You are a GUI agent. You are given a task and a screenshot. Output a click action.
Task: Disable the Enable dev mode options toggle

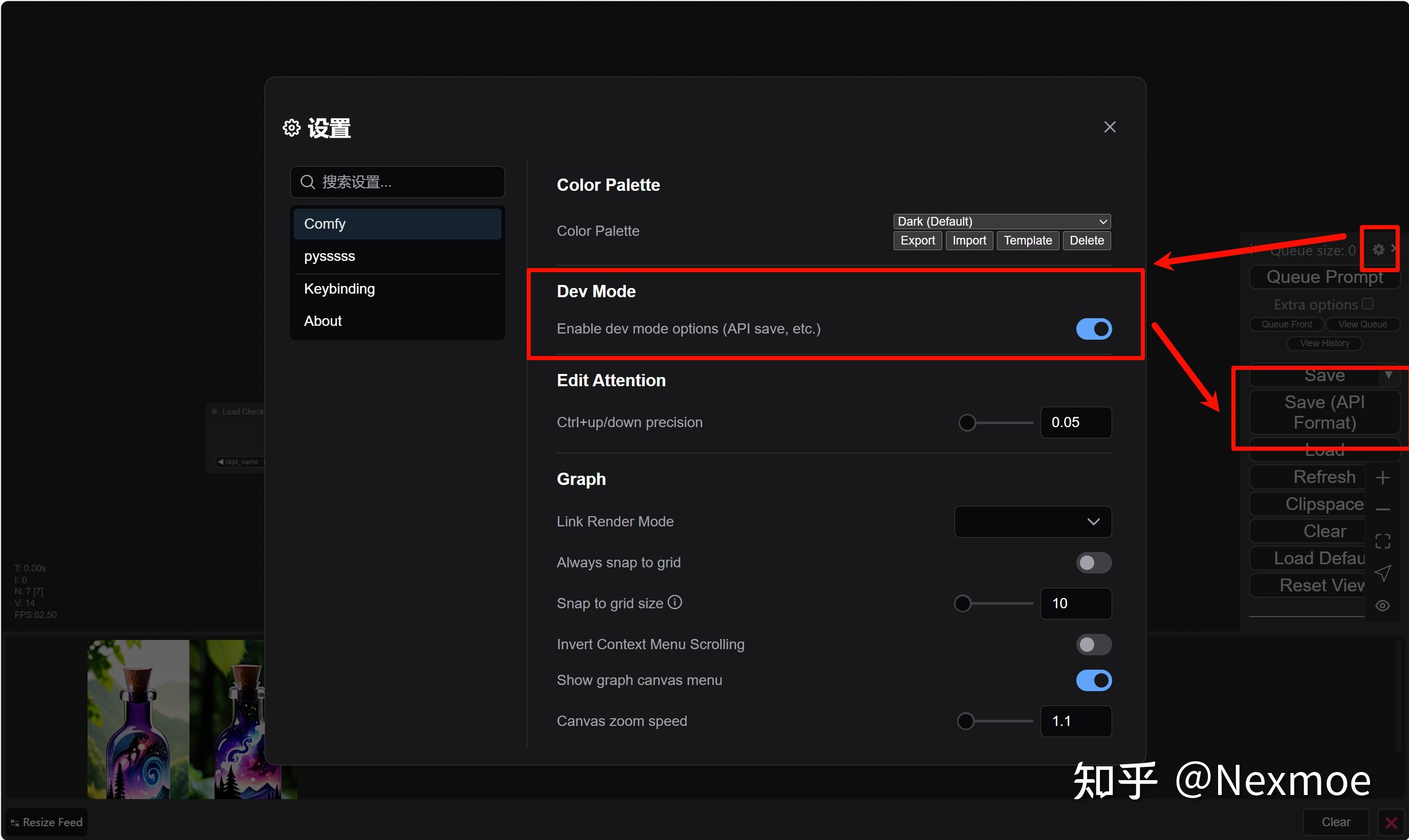pos(1093,329)
